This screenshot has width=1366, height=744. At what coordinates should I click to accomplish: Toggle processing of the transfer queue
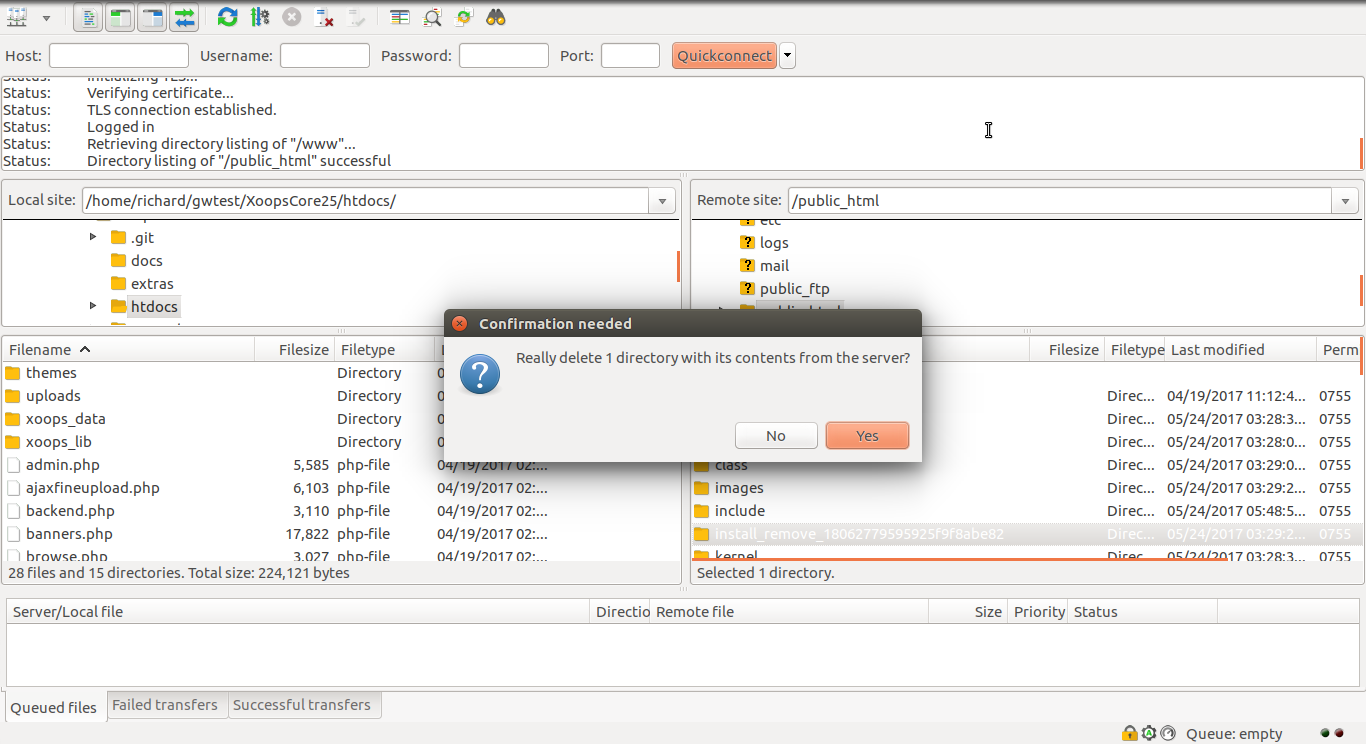pyautogui.click(x=260, y=17)
